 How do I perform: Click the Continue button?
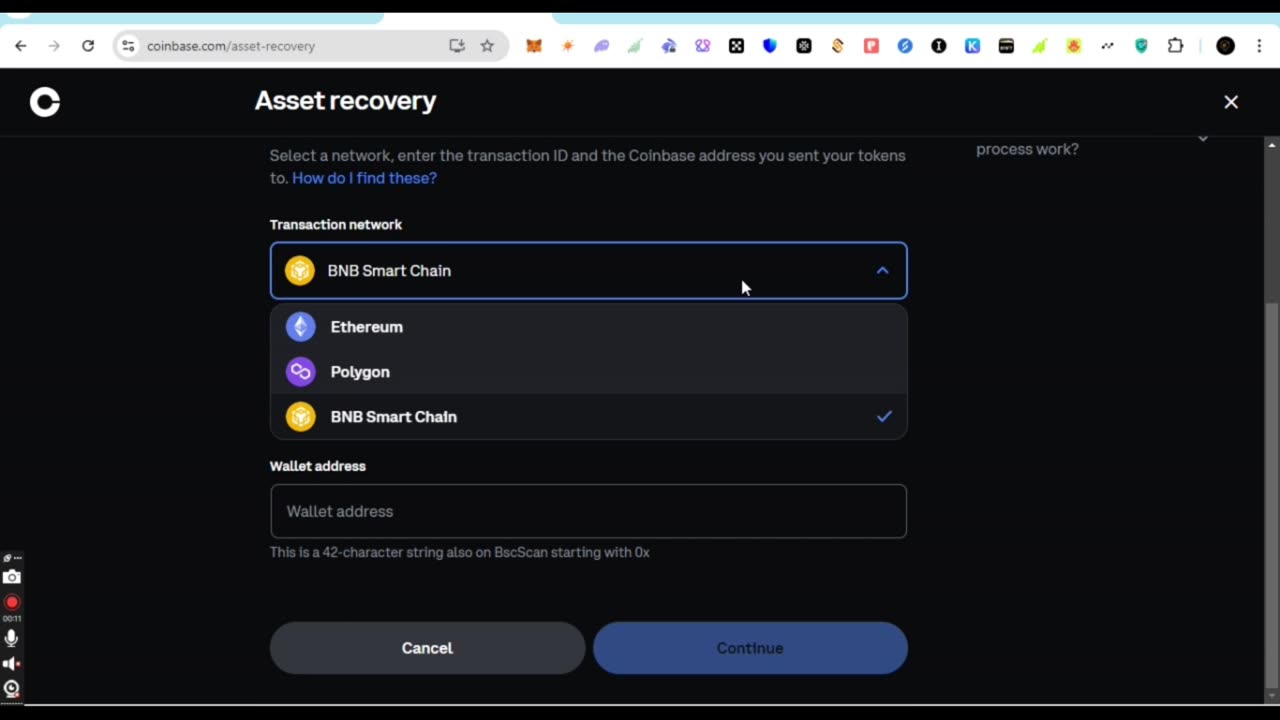coord(750,648)
